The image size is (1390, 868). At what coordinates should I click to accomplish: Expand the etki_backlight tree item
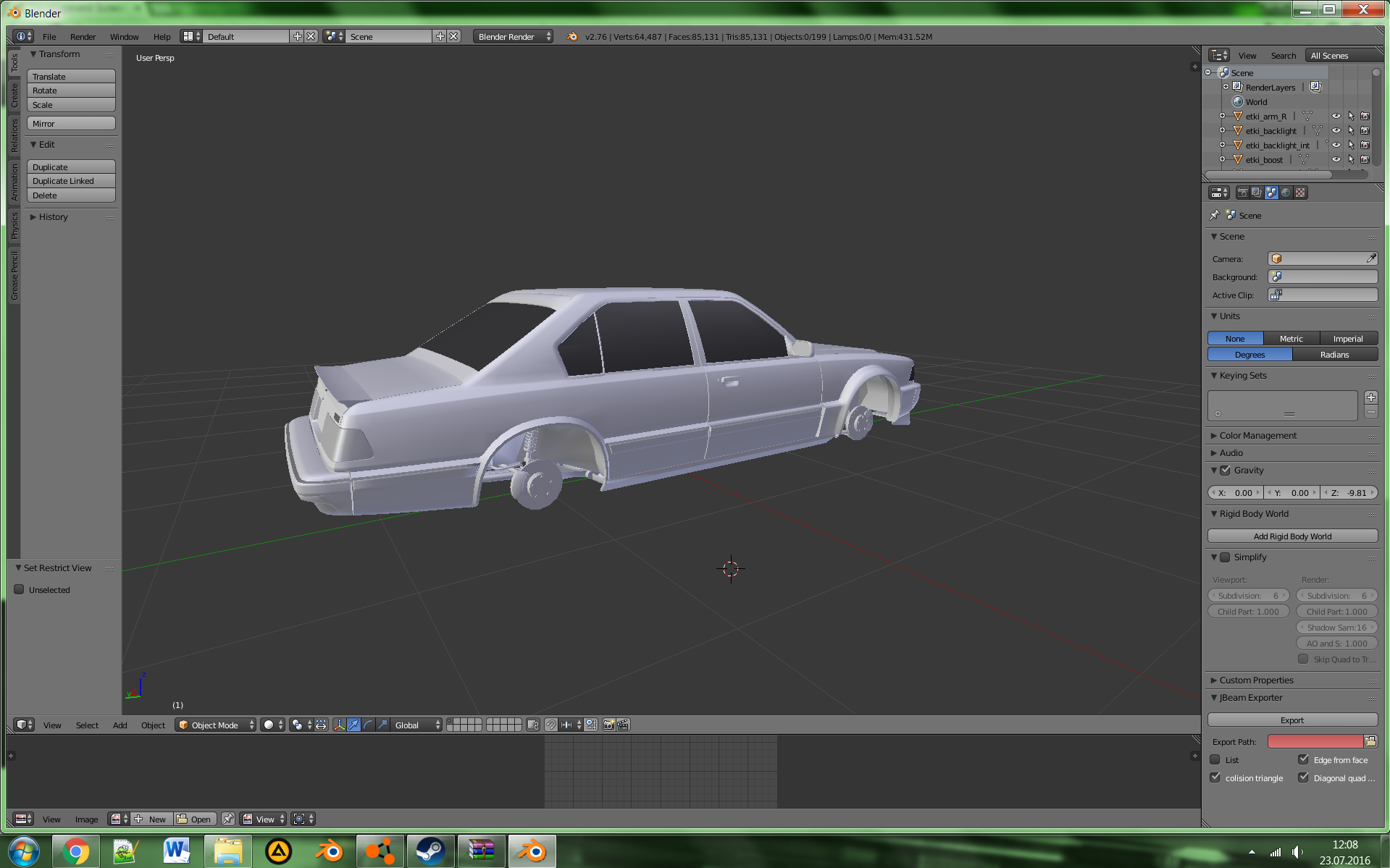1222,130
